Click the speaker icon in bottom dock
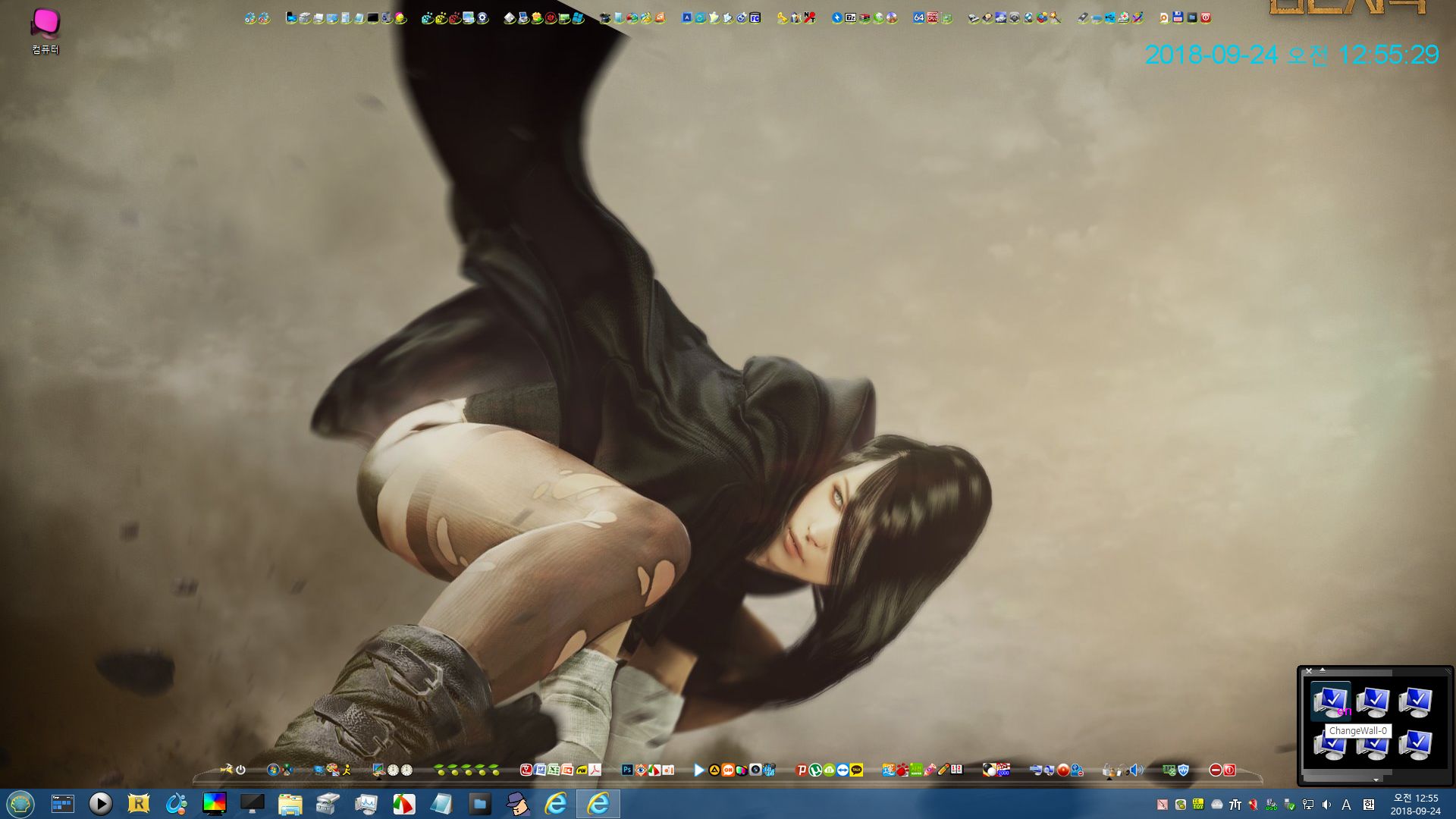Screen dimensions: 1456x819 [x=1137, y=770]
